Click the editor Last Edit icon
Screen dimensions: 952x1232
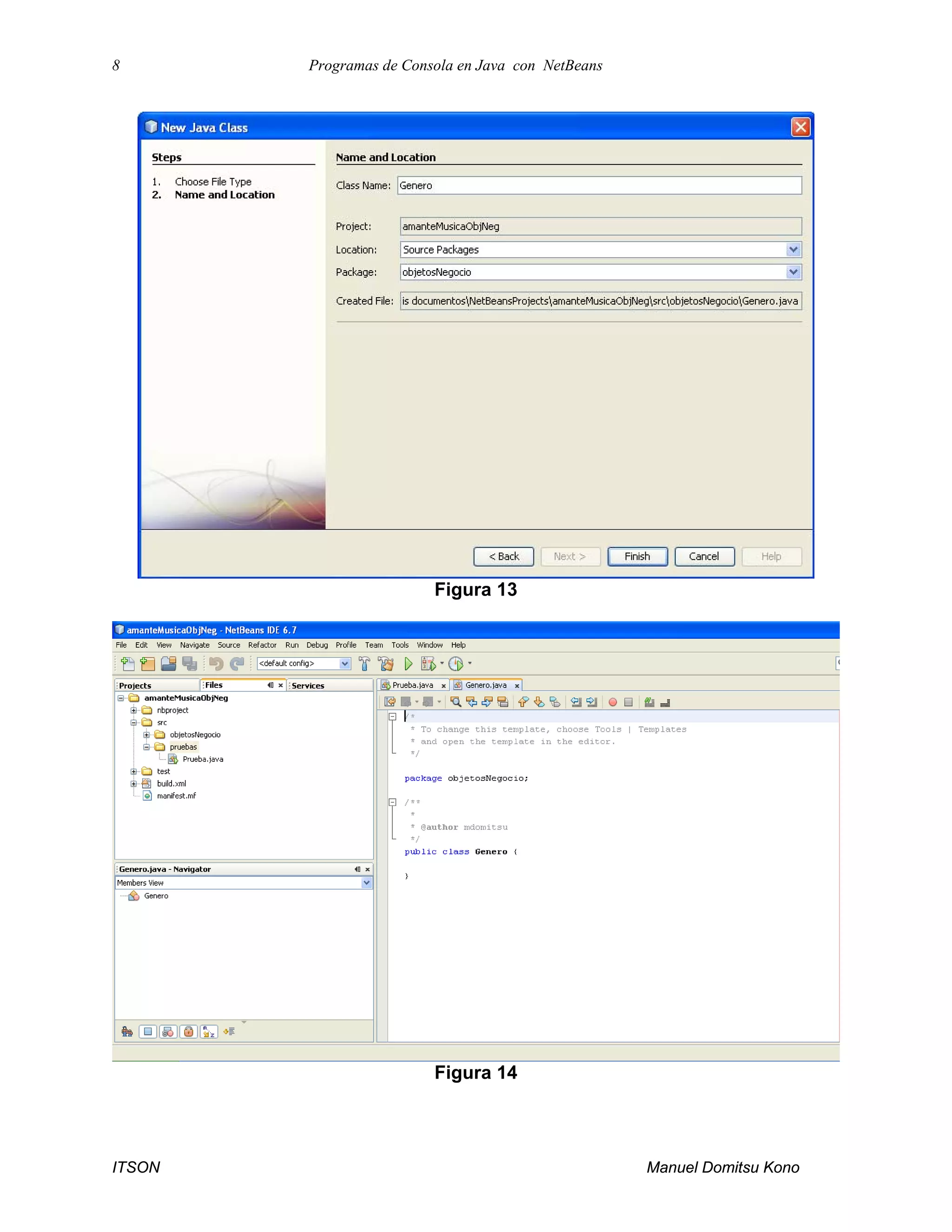pyautogui.click(x=390, y=702)
